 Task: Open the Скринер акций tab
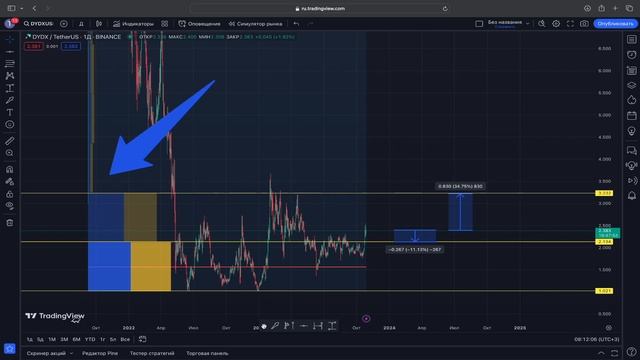[x=46, y=353]
